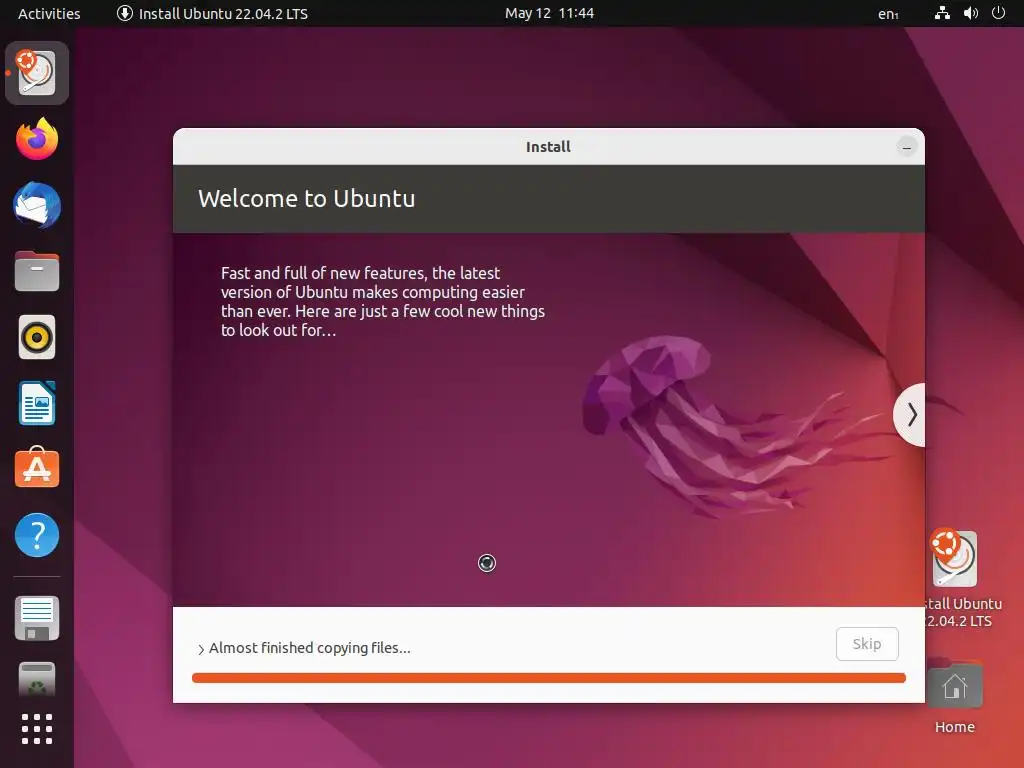Expand the copying files details chevron
Viewport: 1024px width, 768px height.
pyautogui.click(x=201, y=649)
